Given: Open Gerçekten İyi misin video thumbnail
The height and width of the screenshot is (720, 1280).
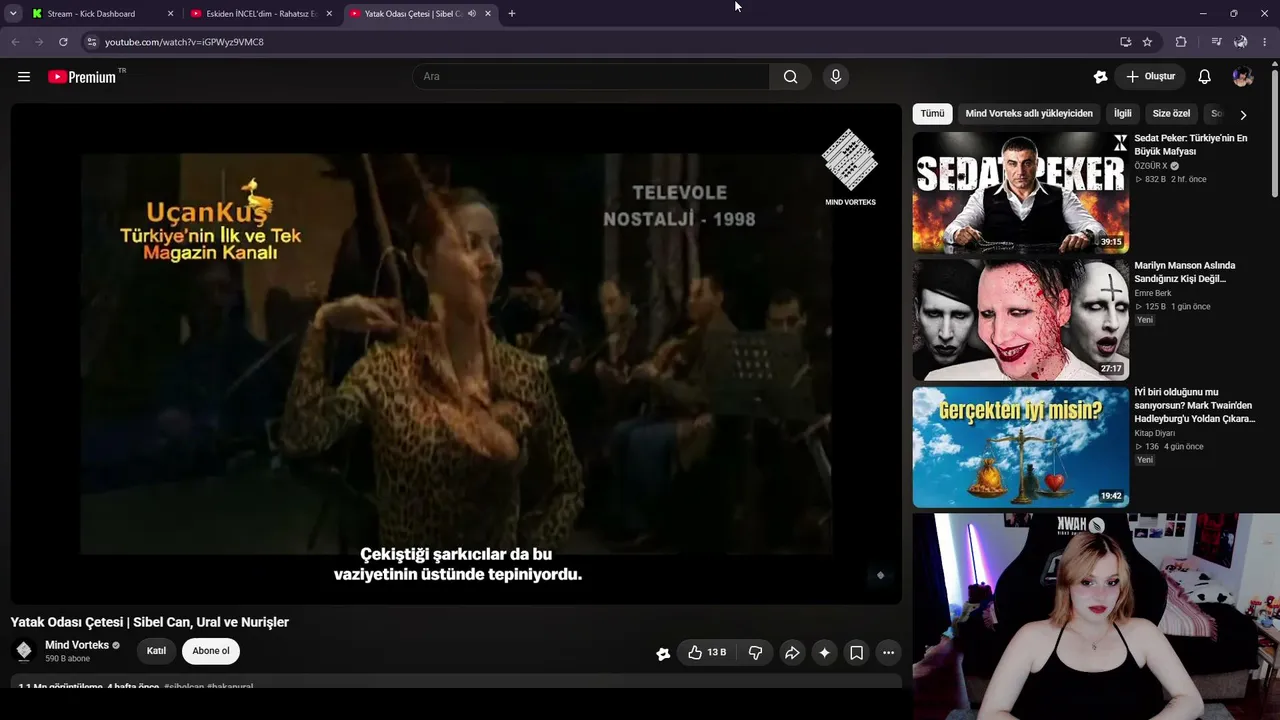Looking at the screenshot, I should [x=1021, y=447].
